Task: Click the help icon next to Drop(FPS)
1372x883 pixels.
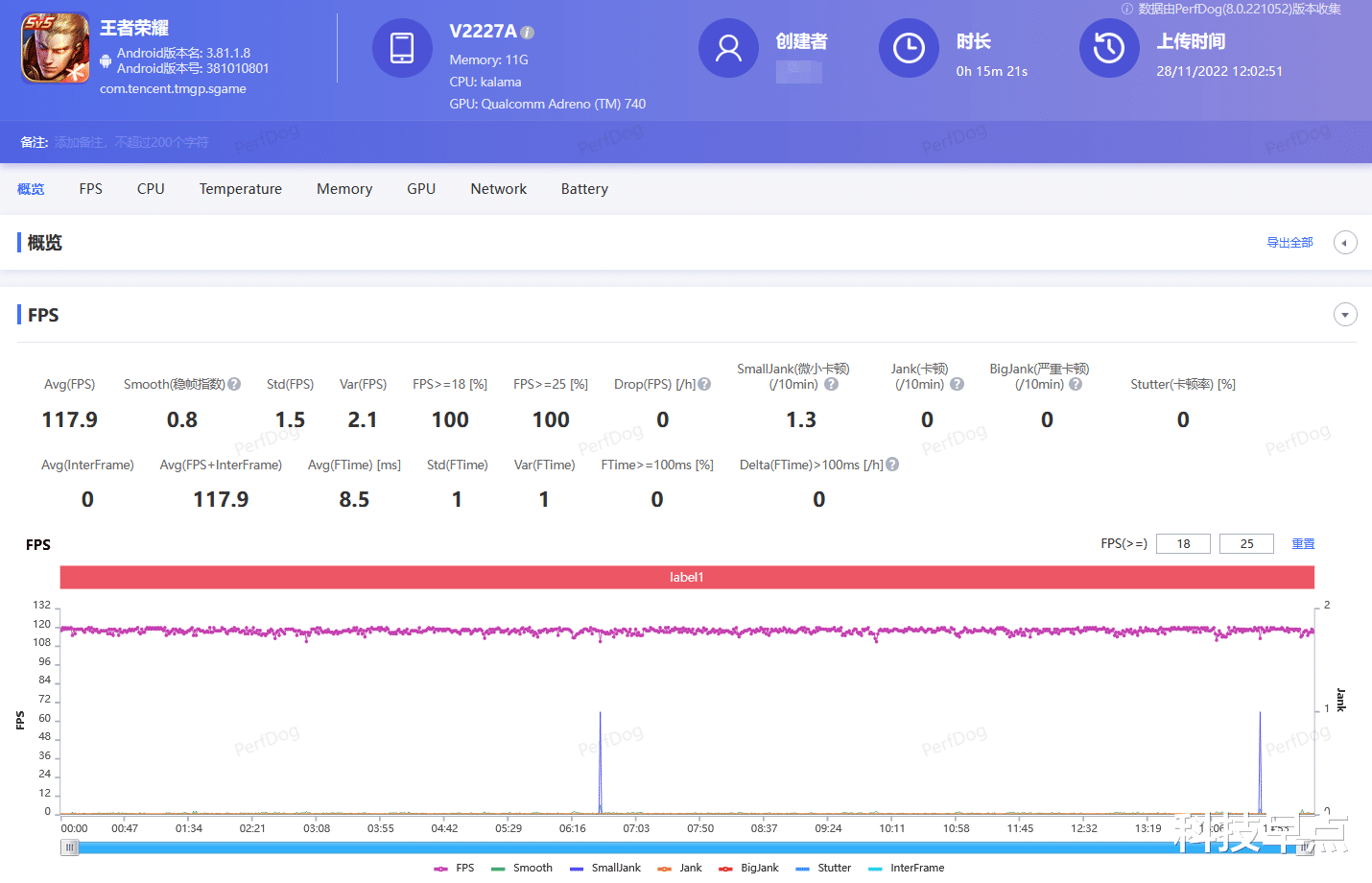Action: coord(704,384)
